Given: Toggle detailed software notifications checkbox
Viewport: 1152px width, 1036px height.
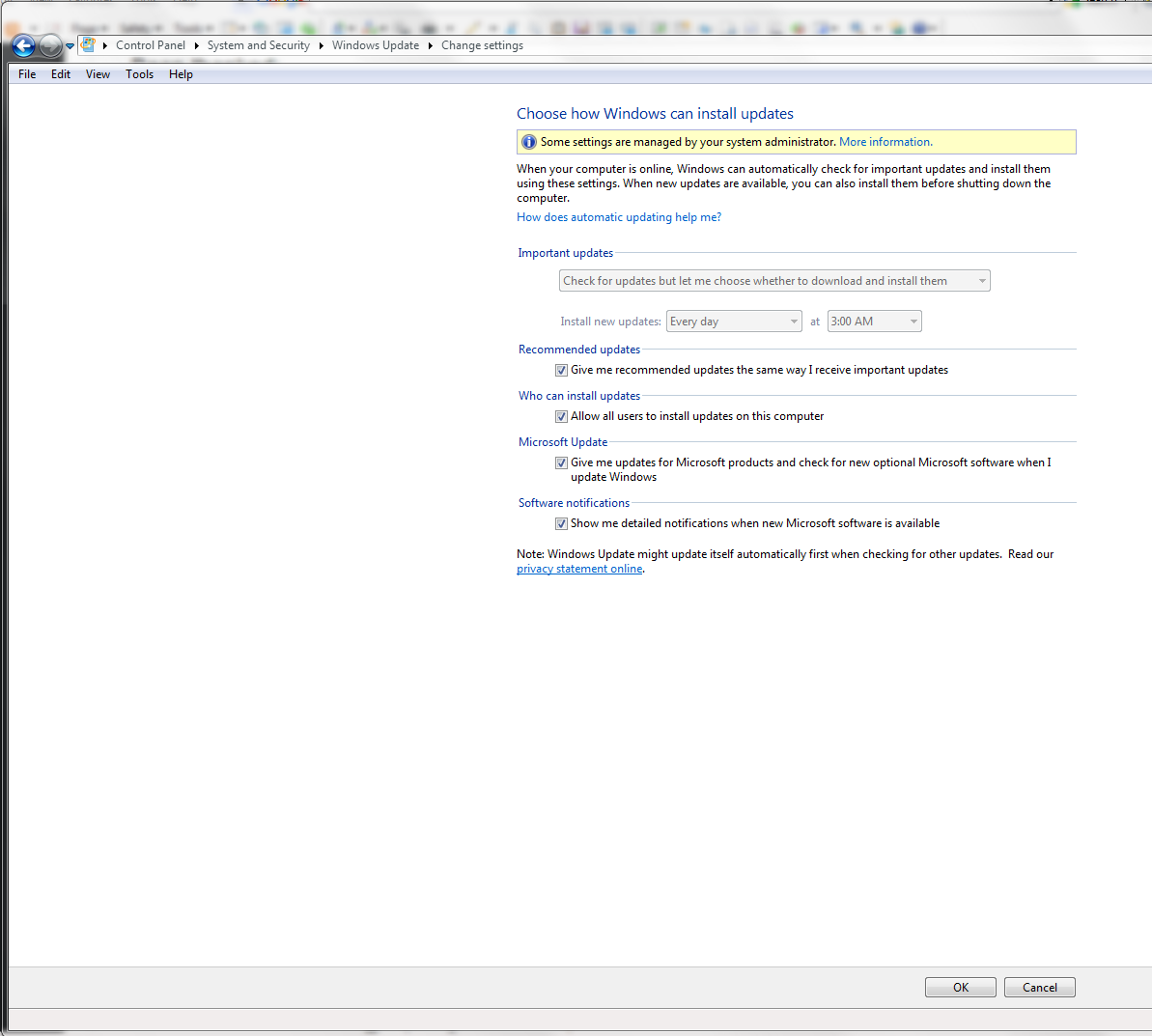Looking at the screenshot, I should pyautogui.click(x=561, y=524).
